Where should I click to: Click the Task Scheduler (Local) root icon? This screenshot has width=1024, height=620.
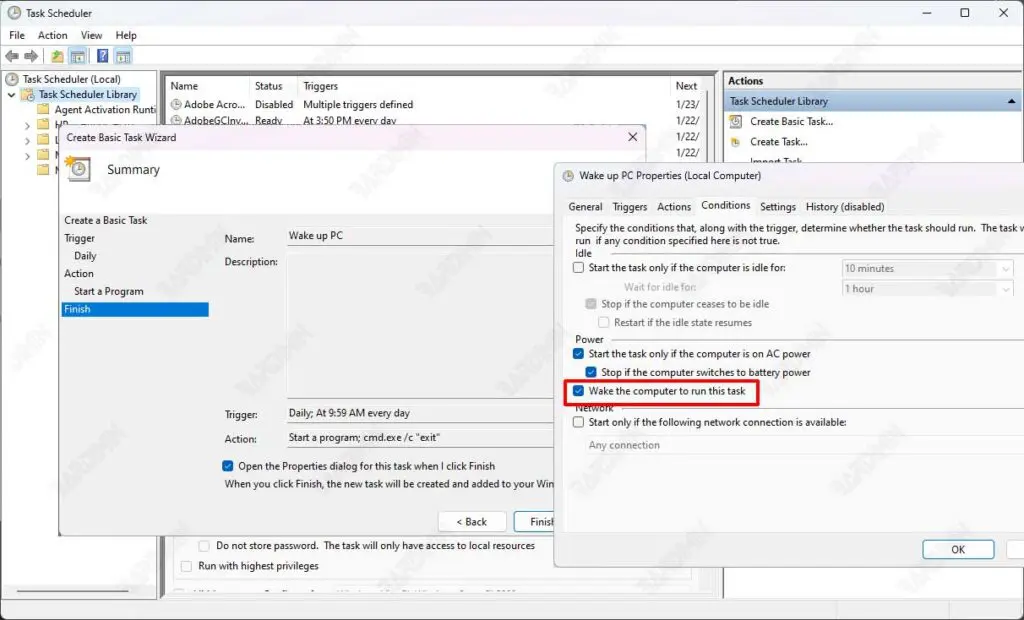tap(12, 79)
